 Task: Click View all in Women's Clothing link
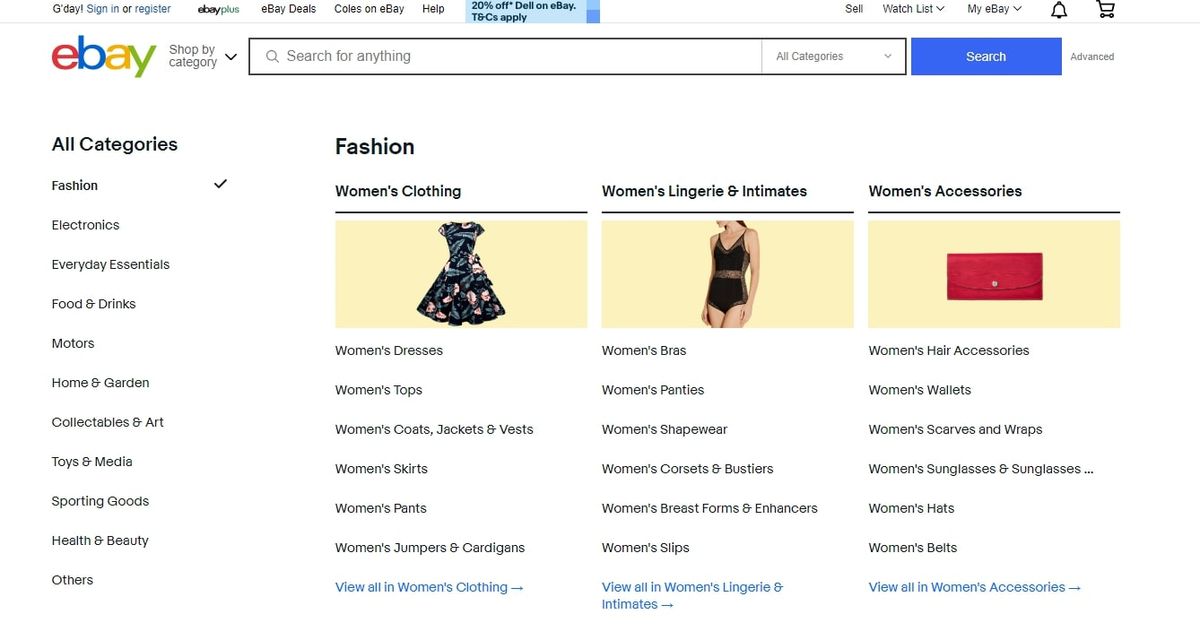[x=428, y=587]
